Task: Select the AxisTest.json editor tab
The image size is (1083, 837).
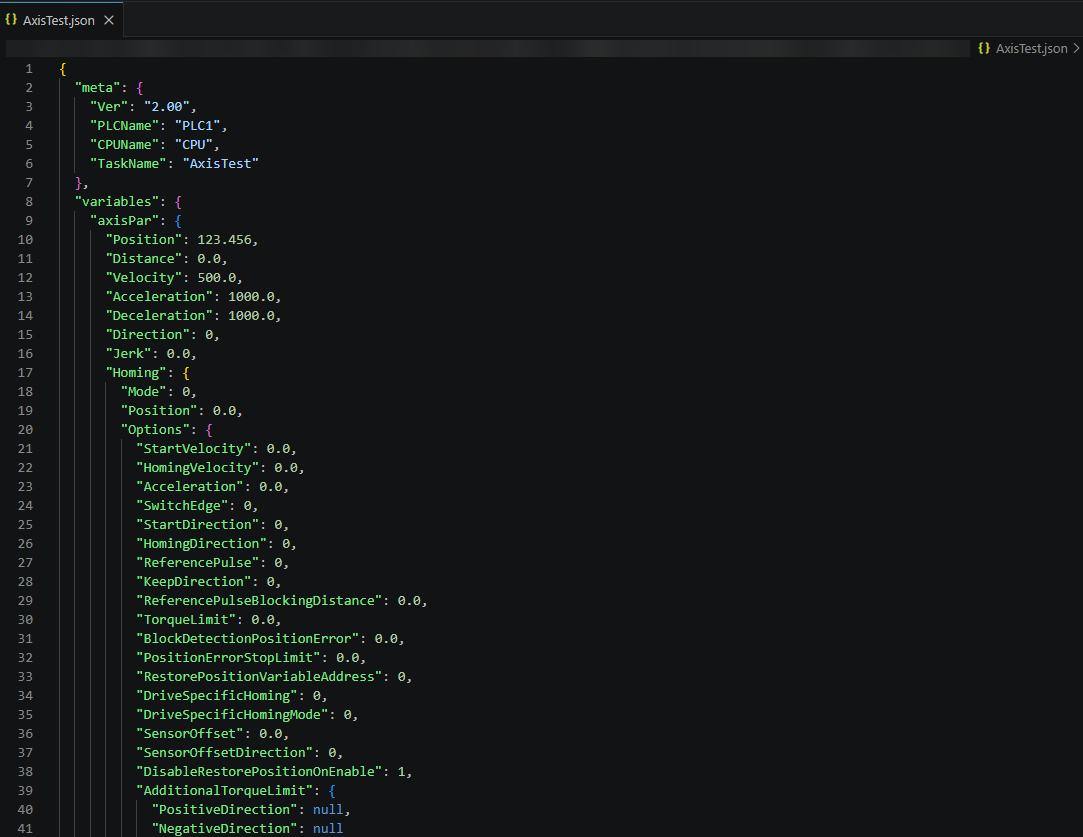Action: coord(61,20)
